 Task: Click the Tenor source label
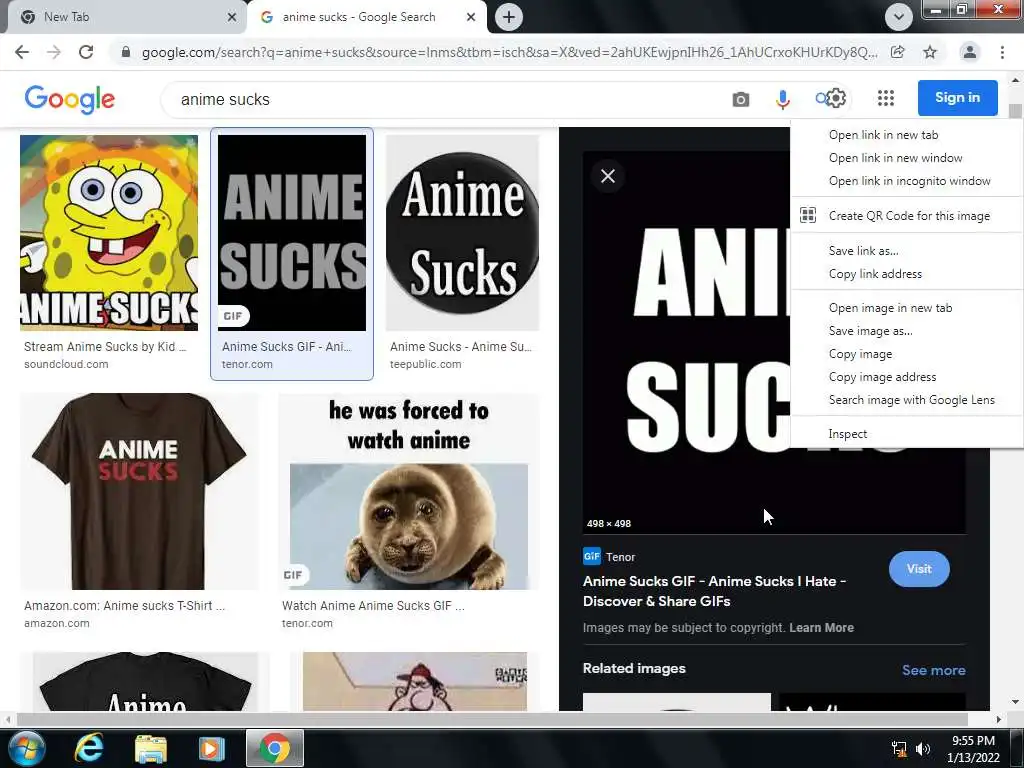click(620, 557)
